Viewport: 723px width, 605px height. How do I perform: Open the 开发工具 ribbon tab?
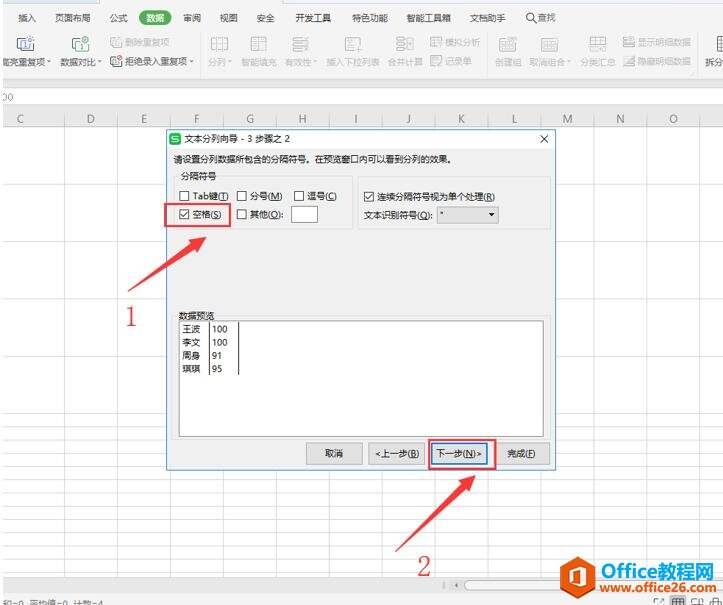pos(313,18)
